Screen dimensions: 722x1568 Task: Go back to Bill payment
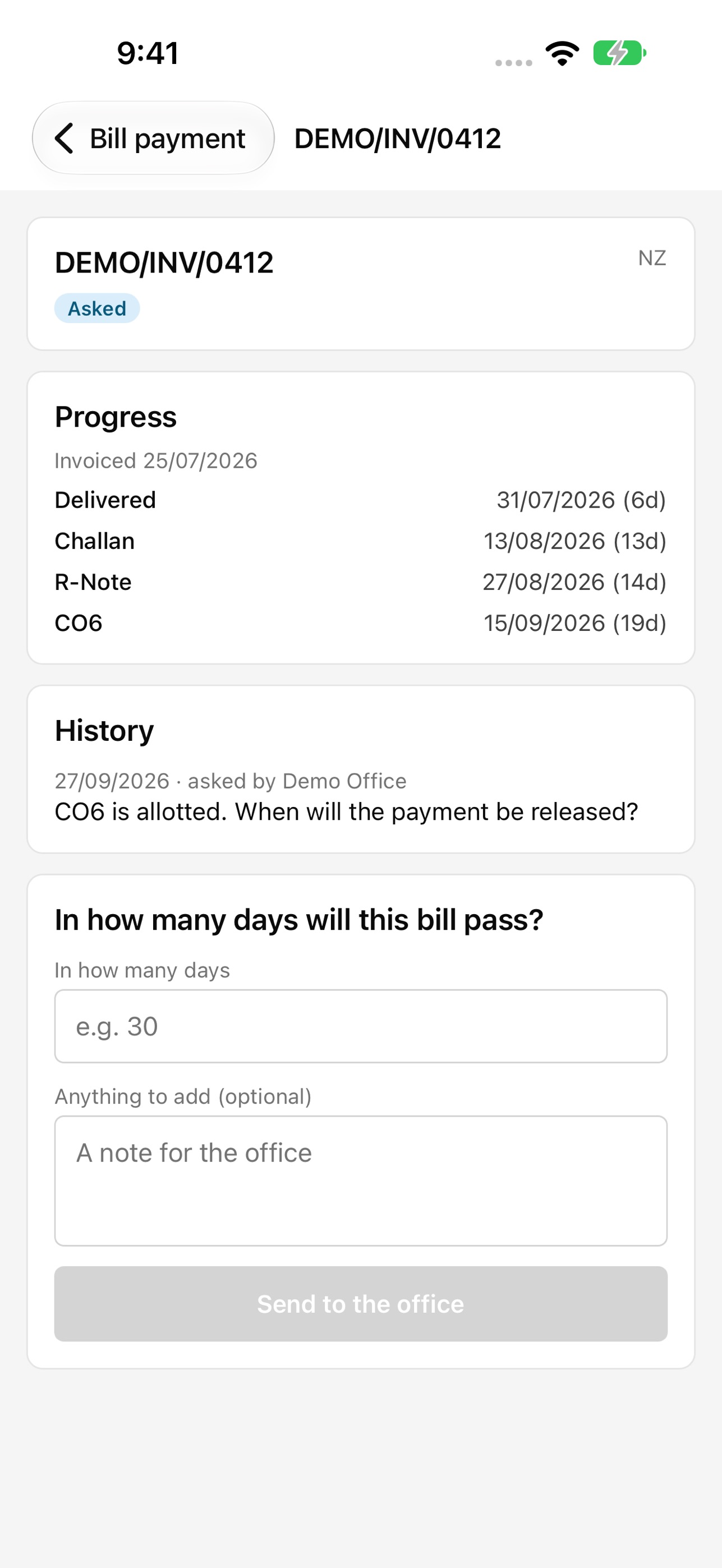point(153,138)
